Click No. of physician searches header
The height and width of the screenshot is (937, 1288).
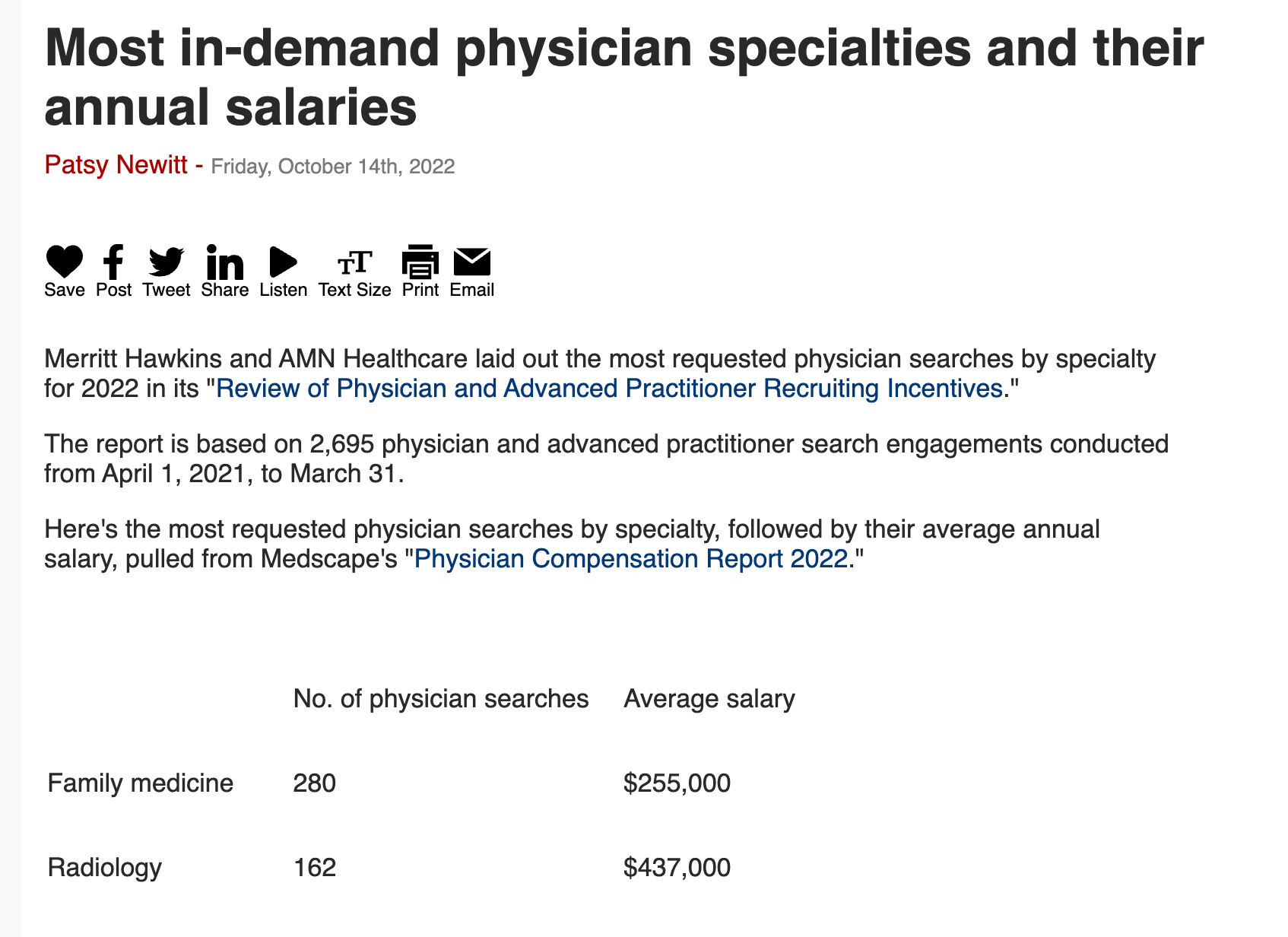pyautogui.click(x=441, y=699)
